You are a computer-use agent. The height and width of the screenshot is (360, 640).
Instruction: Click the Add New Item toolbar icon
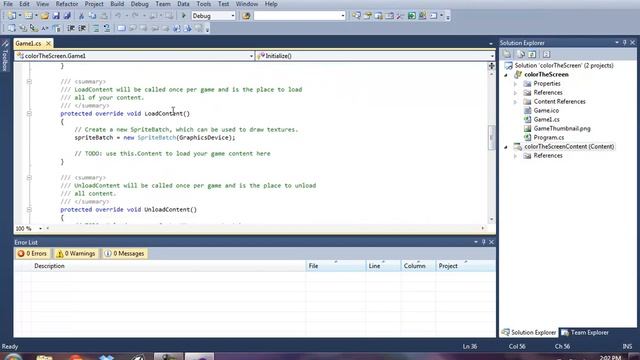click(x=29, y=16)
